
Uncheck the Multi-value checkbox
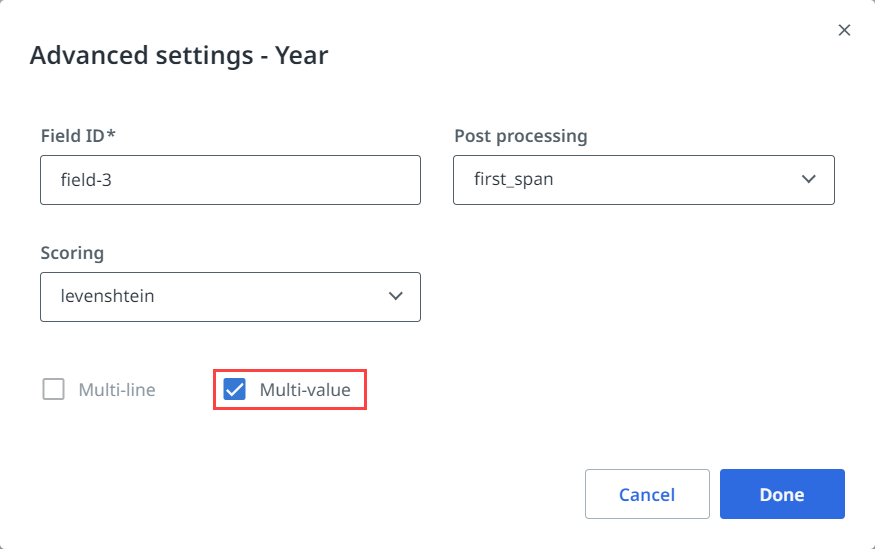click(235, 389)
